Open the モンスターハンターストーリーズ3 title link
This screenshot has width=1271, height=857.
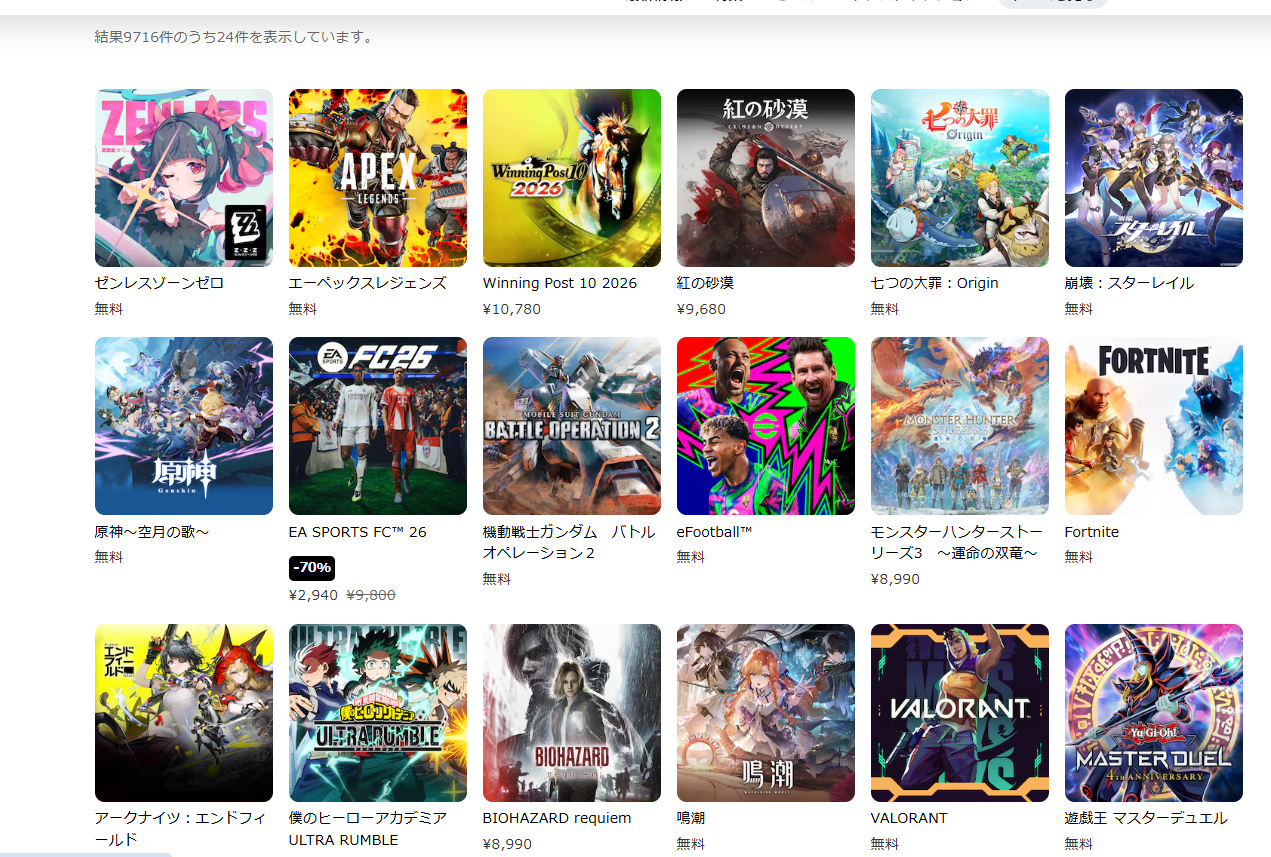[x=956, y=542]
